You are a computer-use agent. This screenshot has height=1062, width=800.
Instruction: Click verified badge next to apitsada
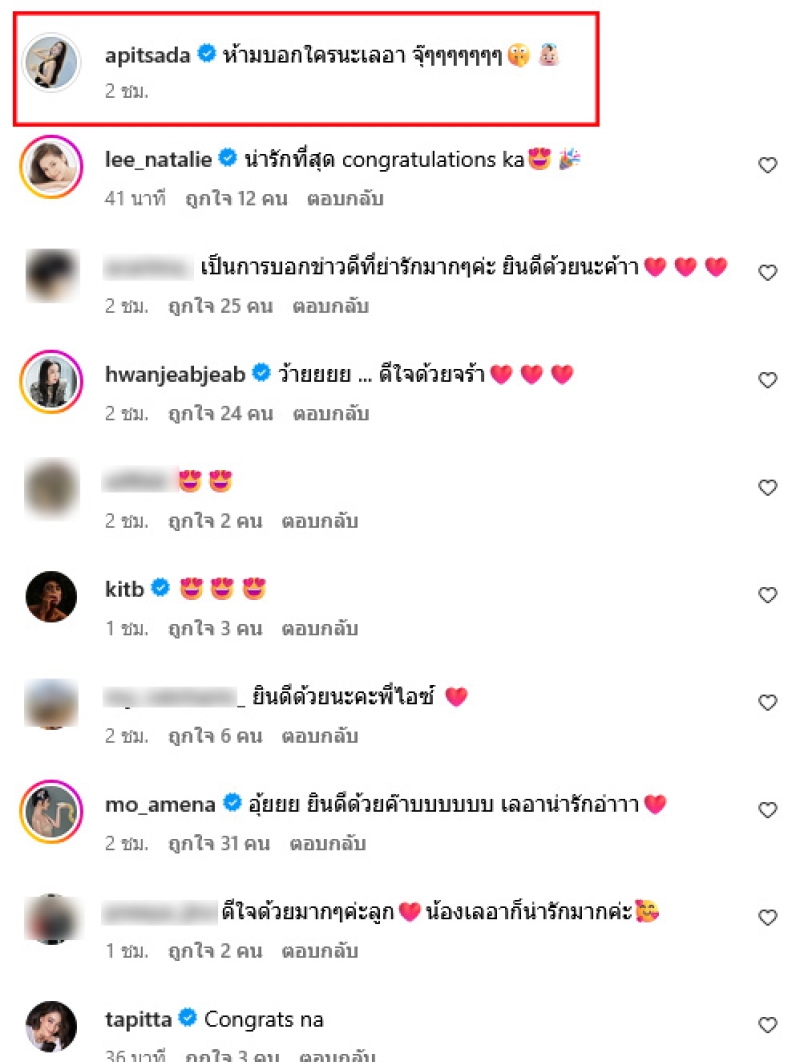206,53
